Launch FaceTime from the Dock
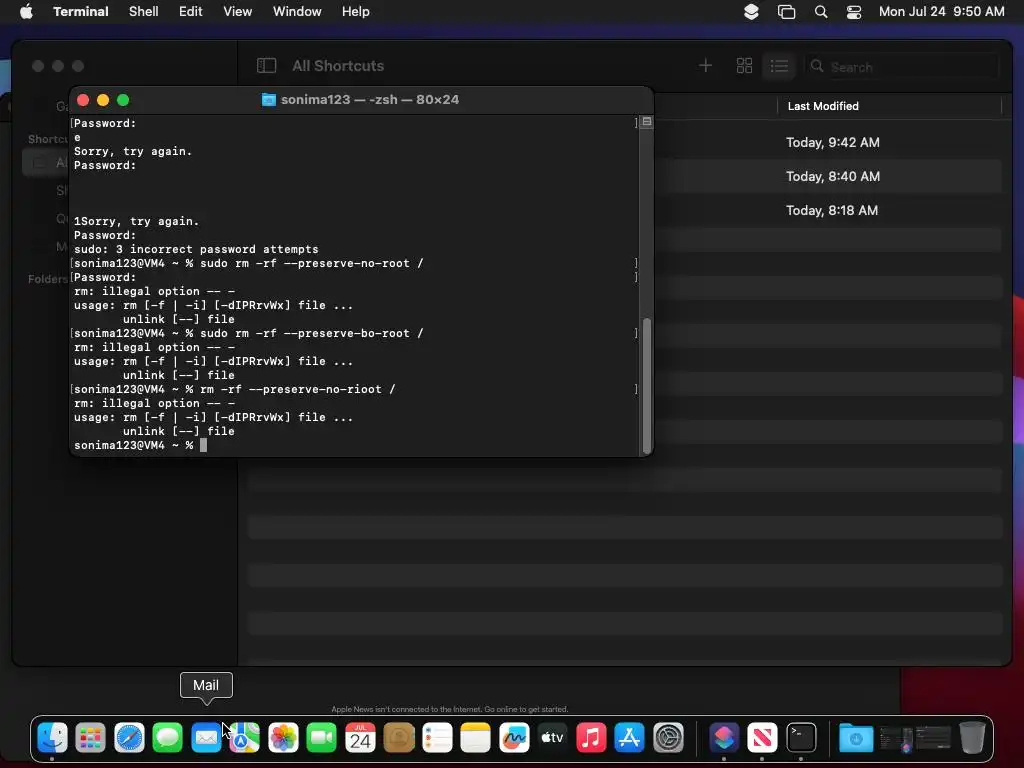This screenshot has width=1024, height=768. (321, 738)
